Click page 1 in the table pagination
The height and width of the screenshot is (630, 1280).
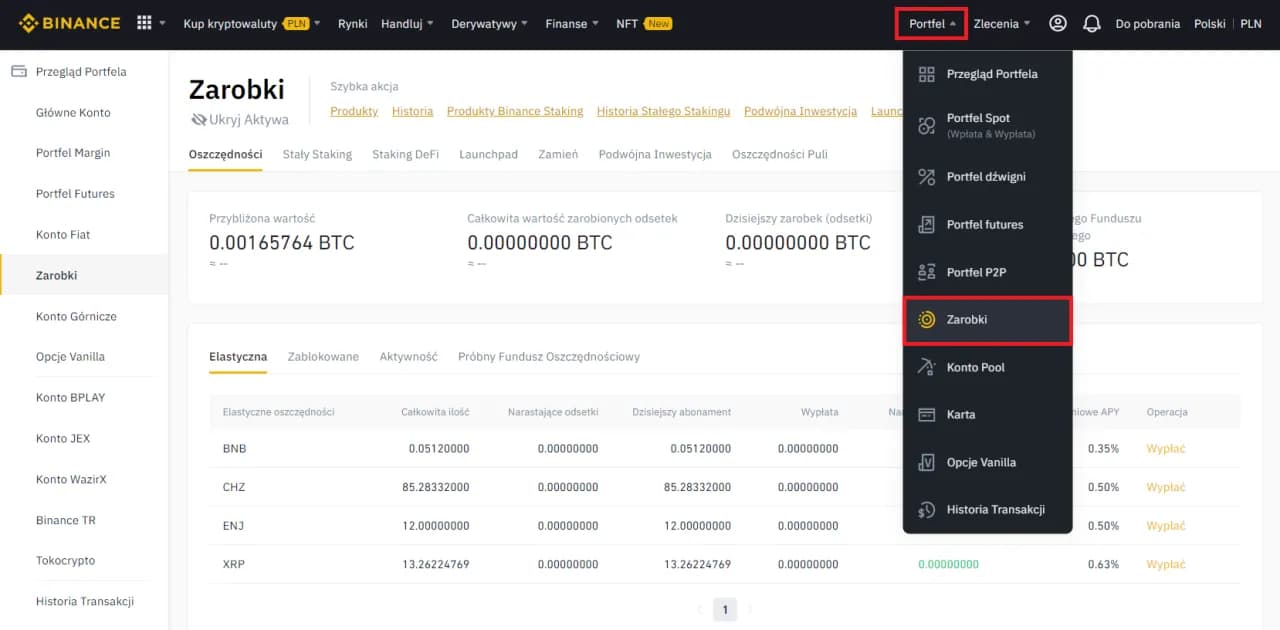[x=724, y=609]
